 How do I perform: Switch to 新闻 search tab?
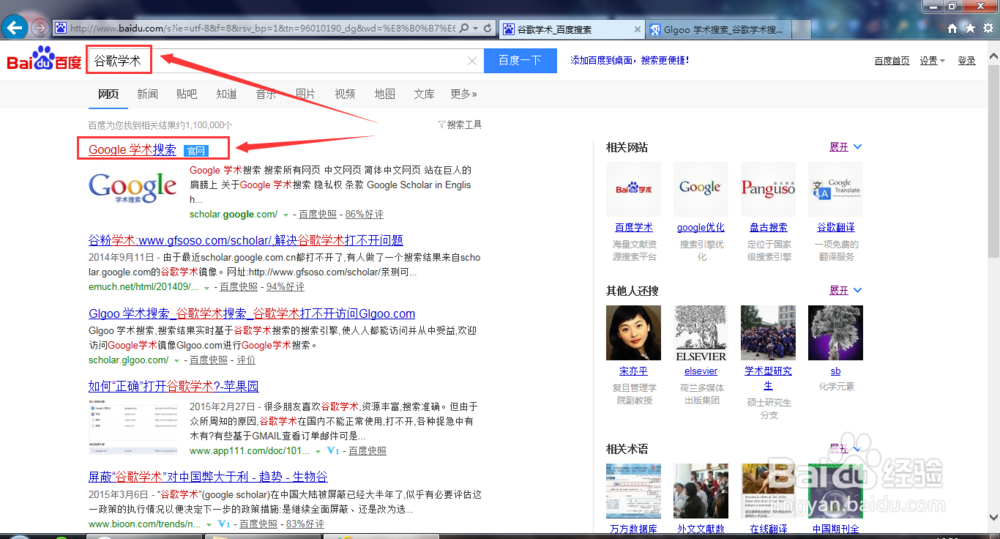click(147, 94)
